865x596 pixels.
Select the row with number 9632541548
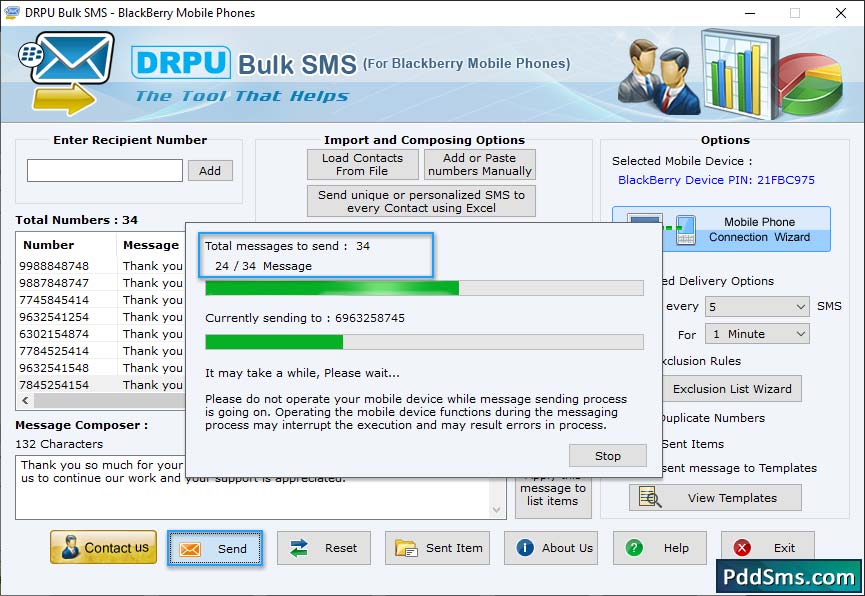(x=101, y=368)
